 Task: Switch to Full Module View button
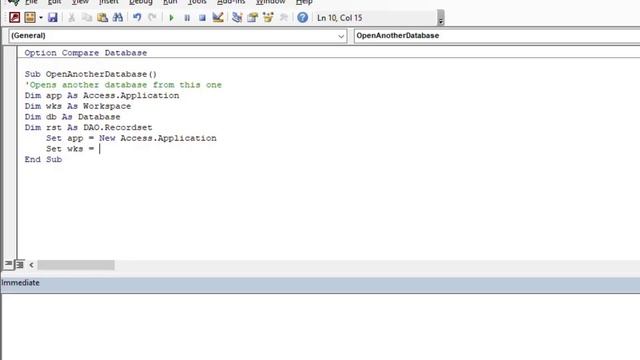(20, 264)
